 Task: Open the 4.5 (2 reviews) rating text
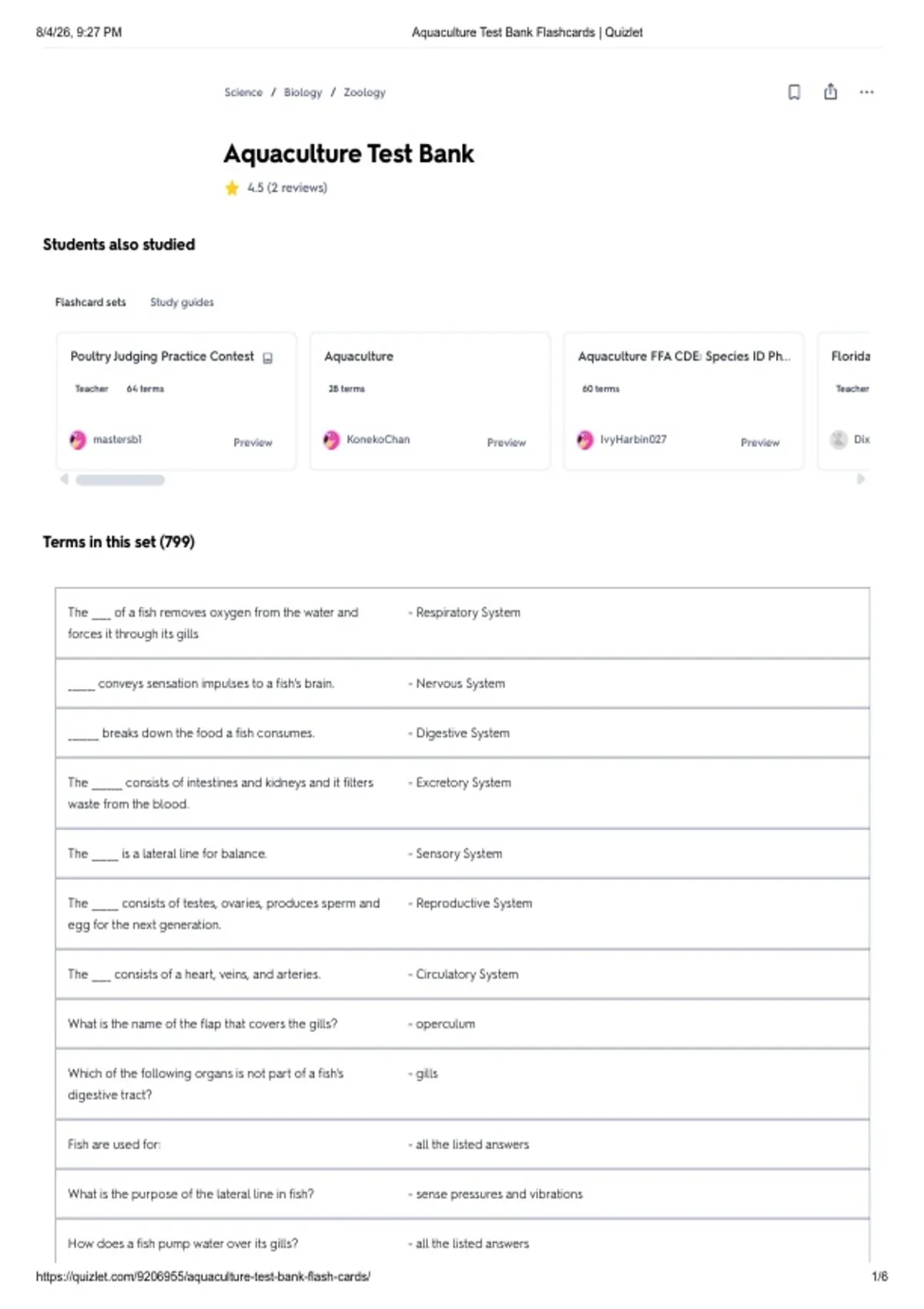point(287,188)
